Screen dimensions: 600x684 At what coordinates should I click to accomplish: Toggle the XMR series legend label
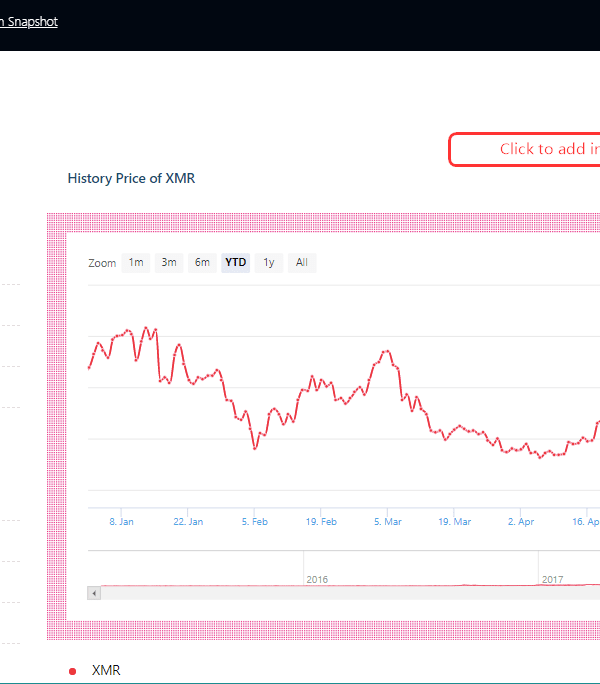click(106, 670)
